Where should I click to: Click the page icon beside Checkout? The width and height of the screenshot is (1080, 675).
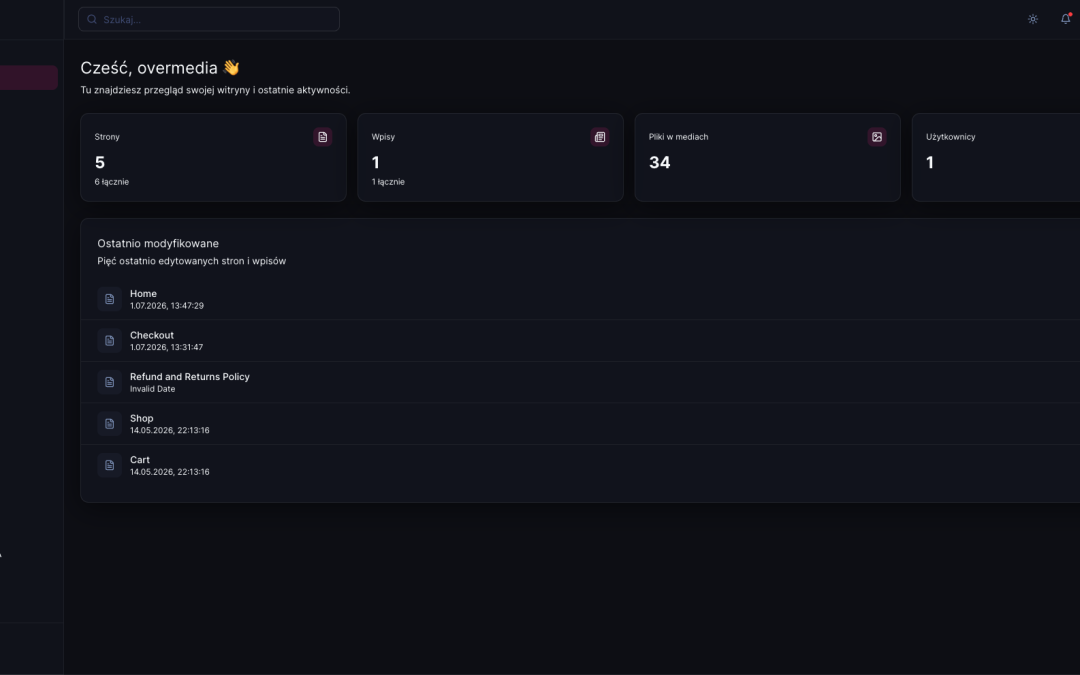tap(110, 341)
